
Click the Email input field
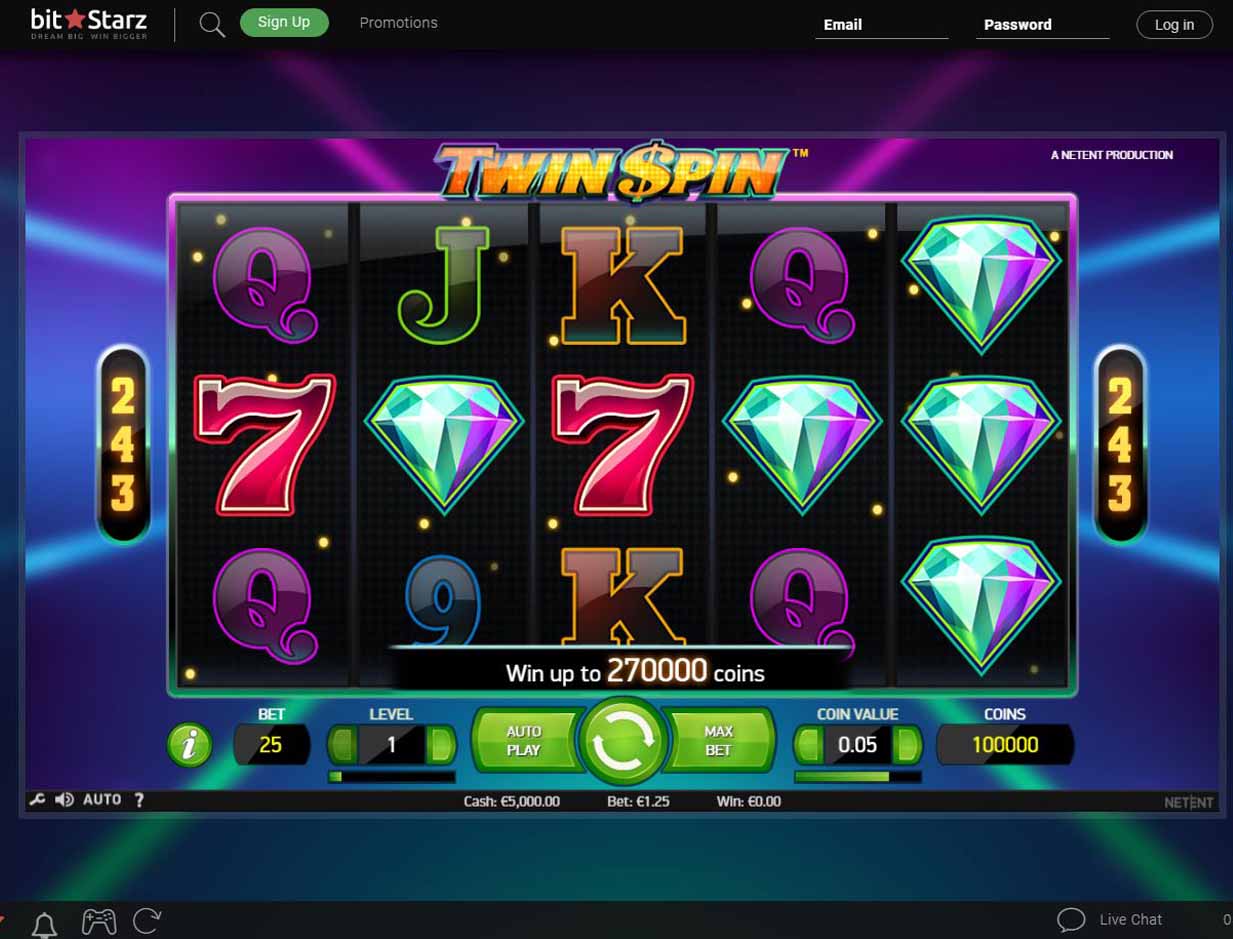click(881, 25)
